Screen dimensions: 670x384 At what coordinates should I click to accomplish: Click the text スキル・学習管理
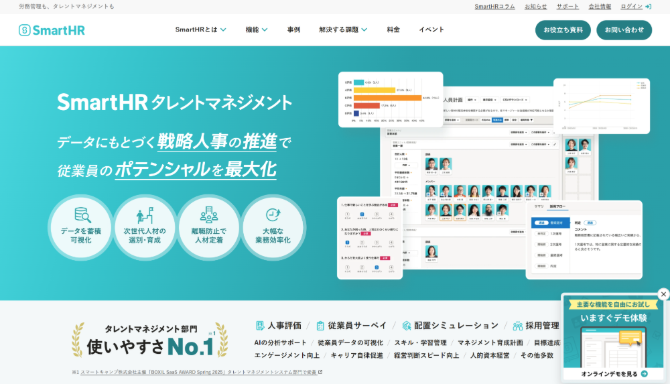[x=420, y=343]
